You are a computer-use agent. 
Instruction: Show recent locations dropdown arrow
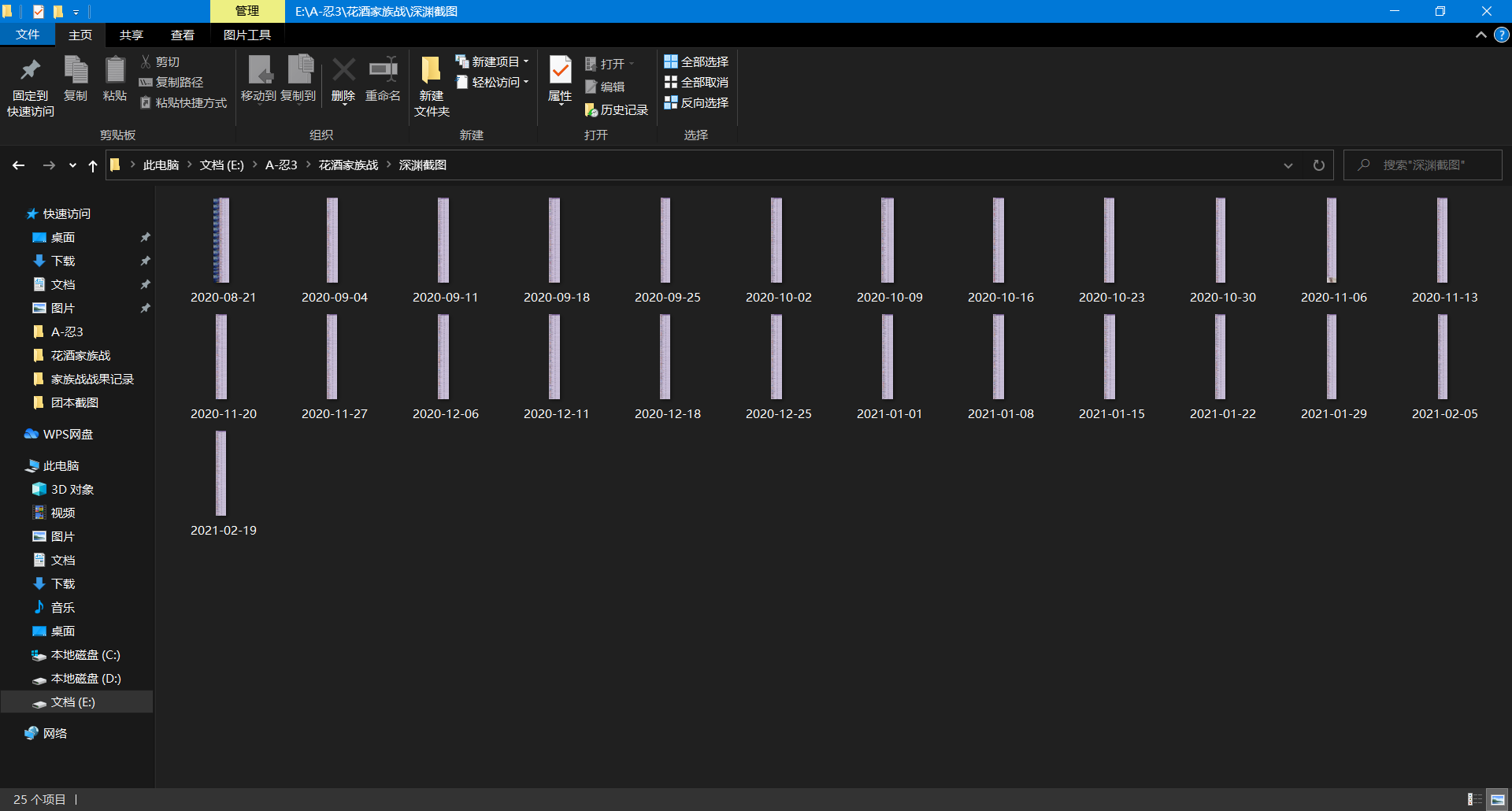click(72, 165)
